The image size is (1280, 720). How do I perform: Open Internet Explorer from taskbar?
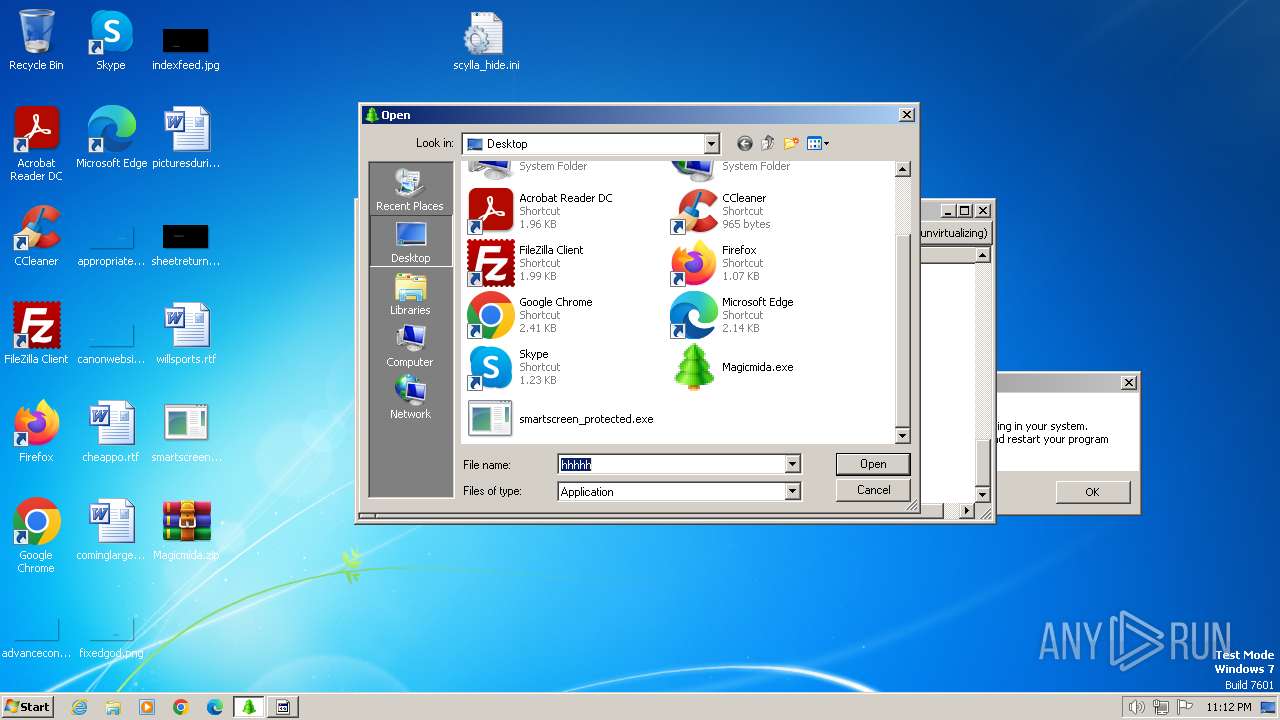[79, 707]
